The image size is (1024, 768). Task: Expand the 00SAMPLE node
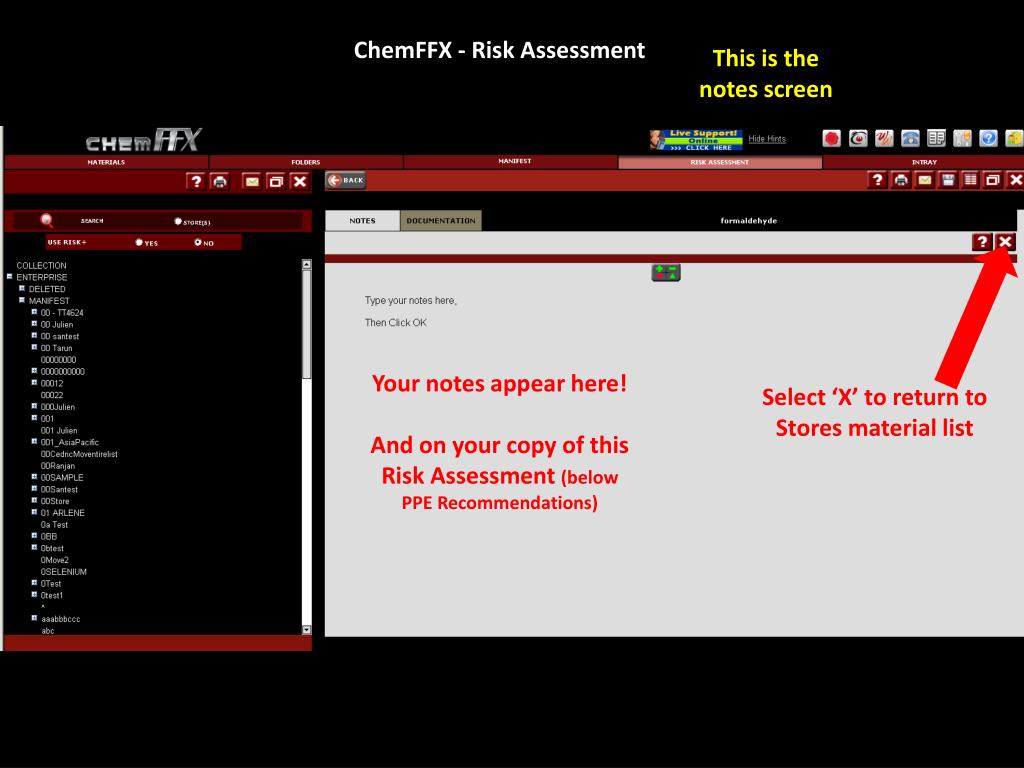click(35, 477)
